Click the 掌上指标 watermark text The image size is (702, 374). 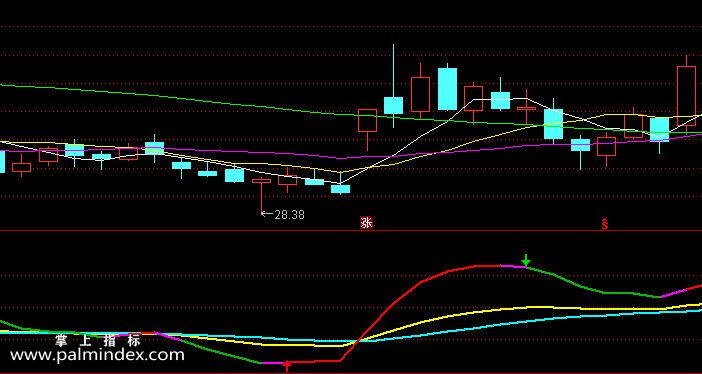click(x=98, y=340)
